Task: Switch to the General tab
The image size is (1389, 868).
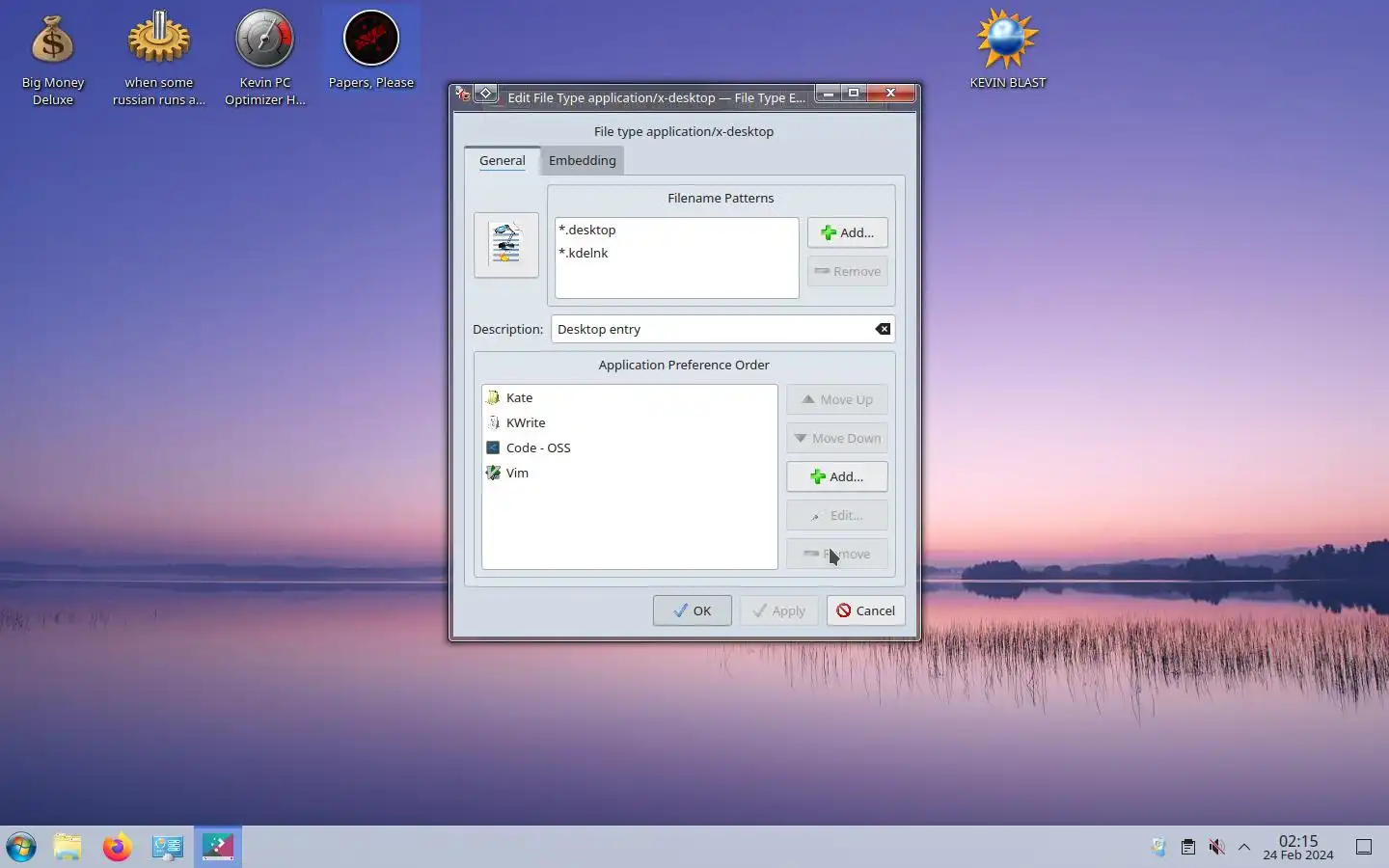Action: click(503, 160)
